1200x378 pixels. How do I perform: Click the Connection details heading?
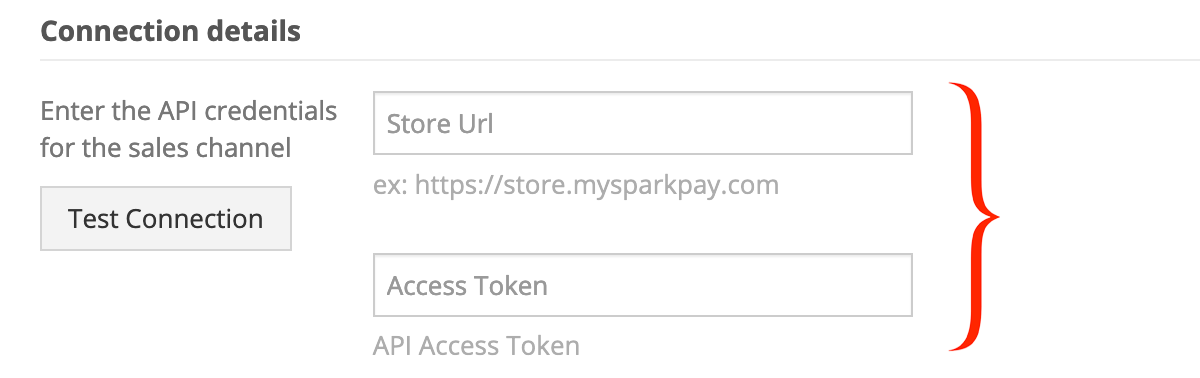tap(170, 31)
